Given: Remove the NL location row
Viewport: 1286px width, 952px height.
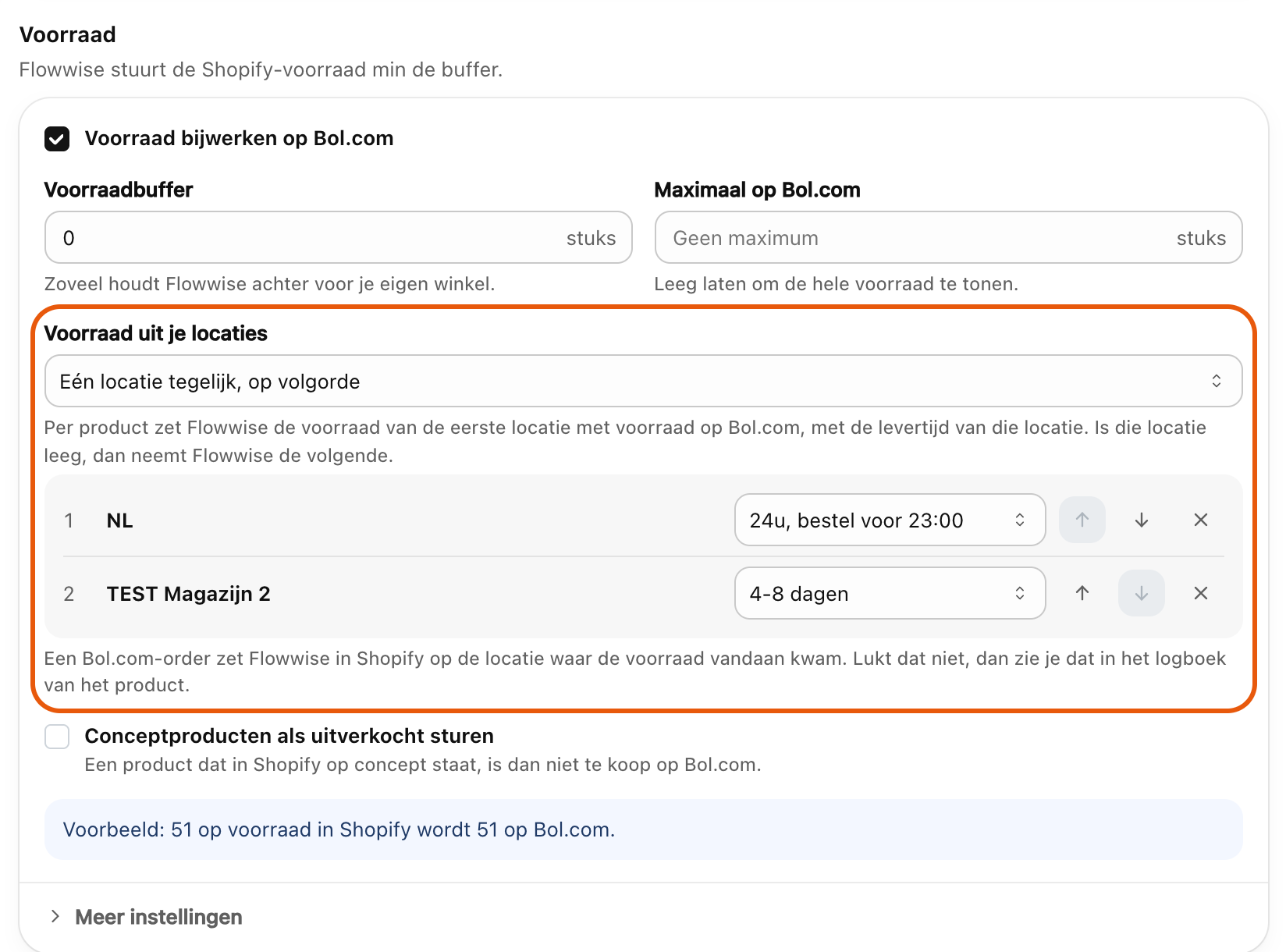Looking at the screenshot, I should (x=1201, y=520).
